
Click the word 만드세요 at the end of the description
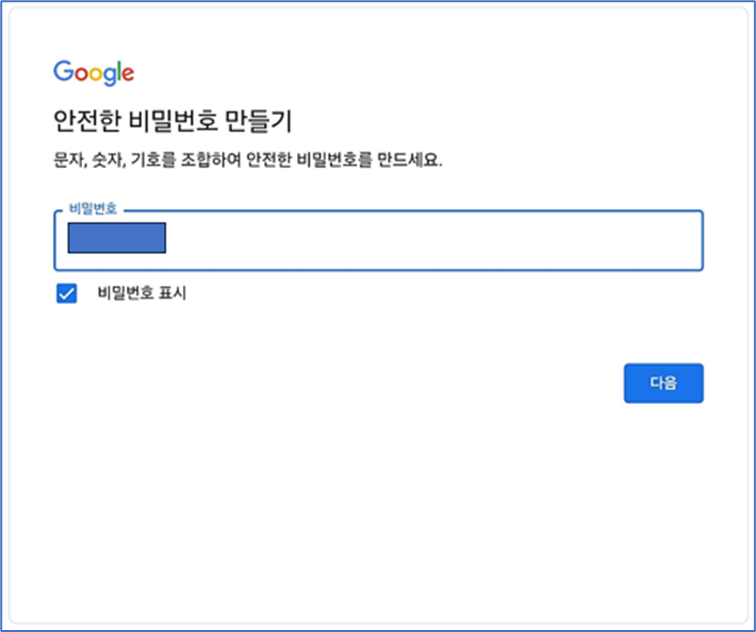tap(409, 160)
